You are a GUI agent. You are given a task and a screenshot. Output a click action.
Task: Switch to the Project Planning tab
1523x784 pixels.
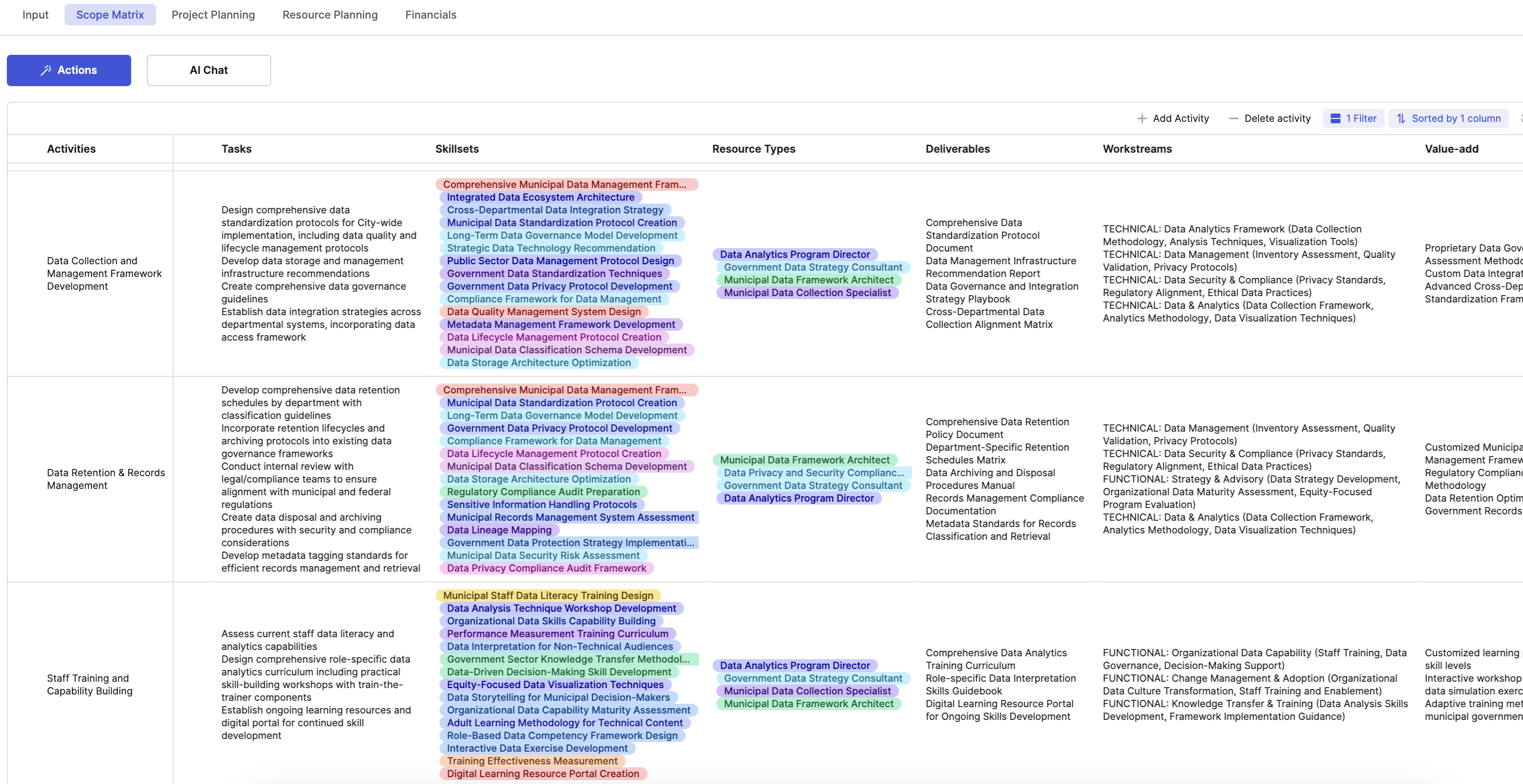click(x=213, y=15)
